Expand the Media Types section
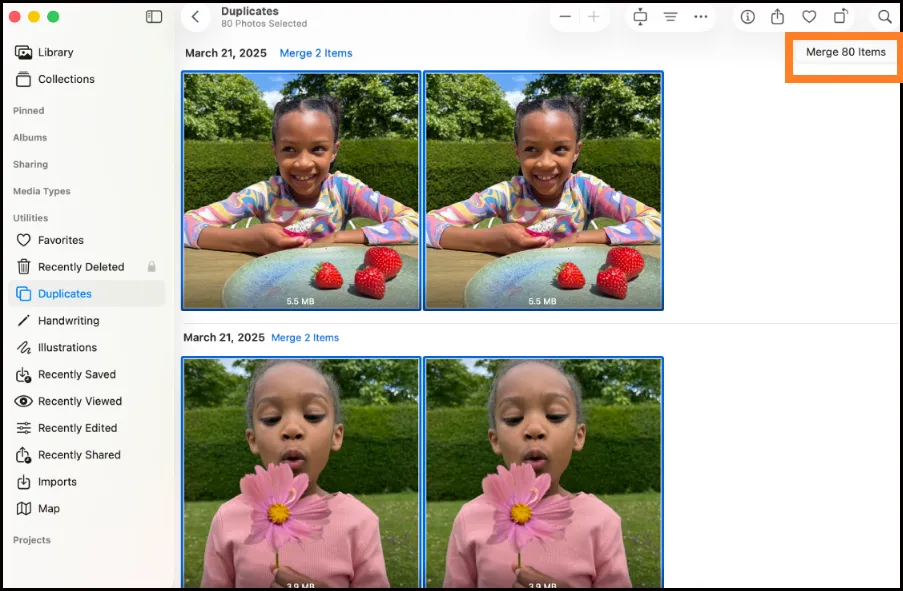 click(41, 191)
